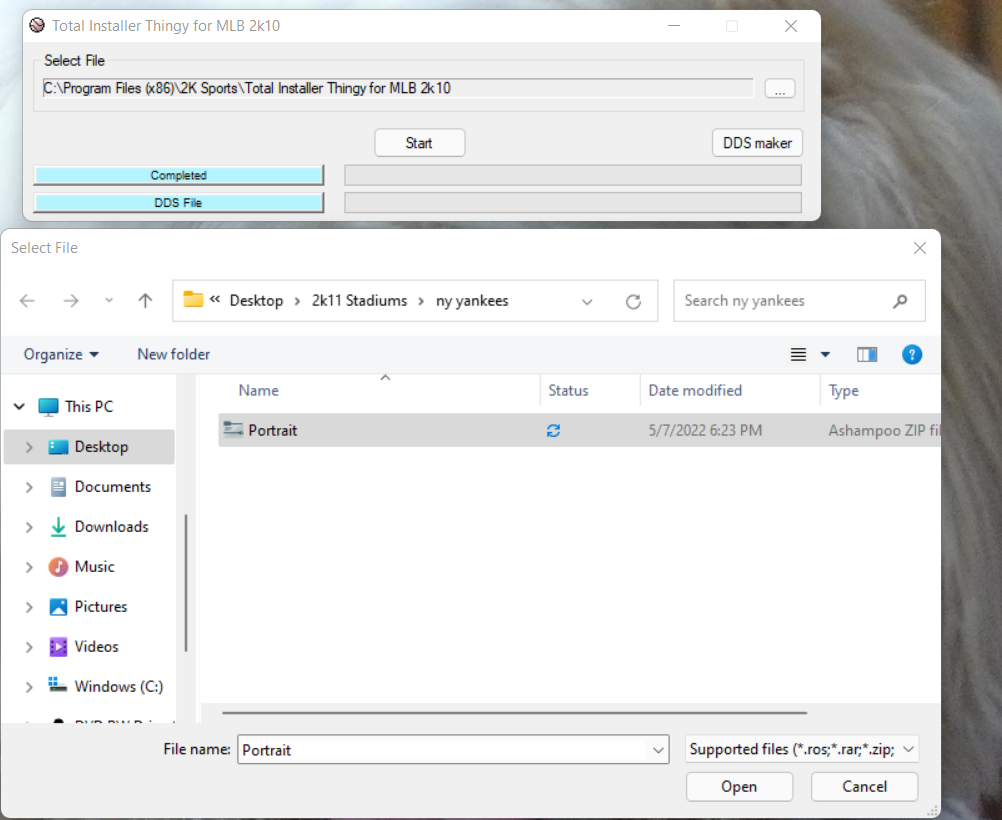Image resolution: width=1002 pixels, height=820 pixels.
Task: Close the Total Installer Thingy window
Action: [790, 26]
